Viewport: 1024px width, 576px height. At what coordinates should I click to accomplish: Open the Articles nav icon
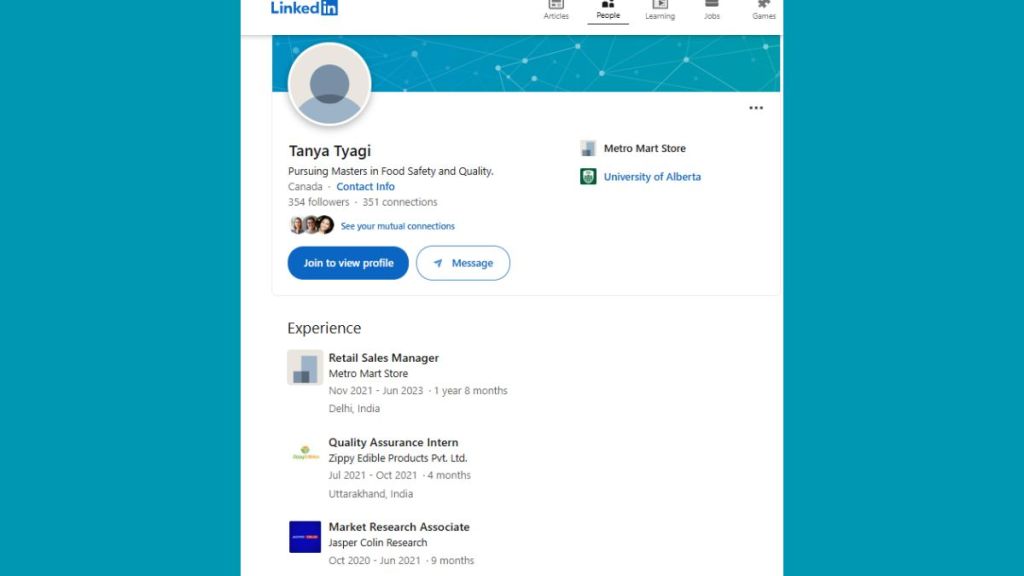coord(556,9)
